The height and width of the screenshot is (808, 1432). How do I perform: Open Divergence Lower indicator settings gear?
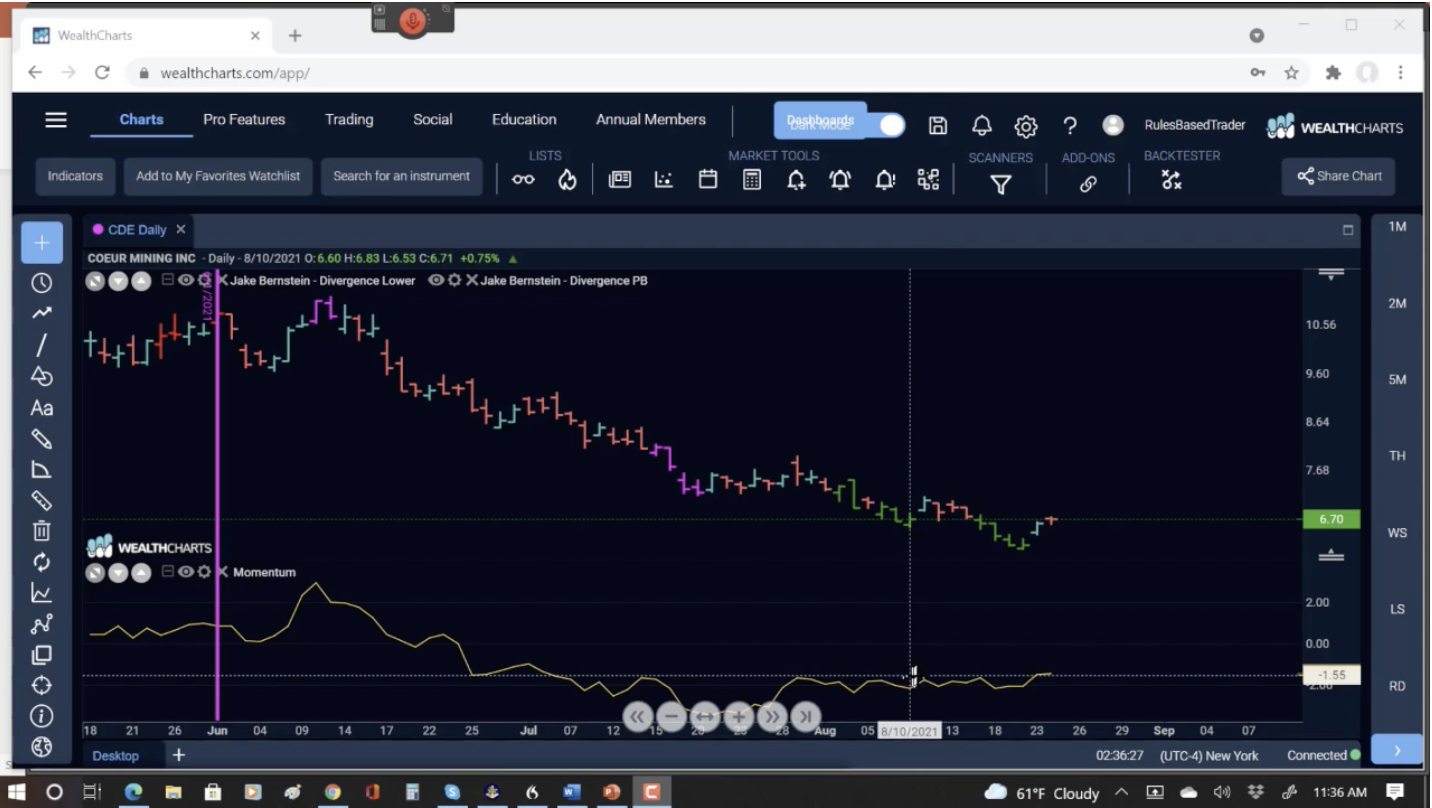click(204, 281)
